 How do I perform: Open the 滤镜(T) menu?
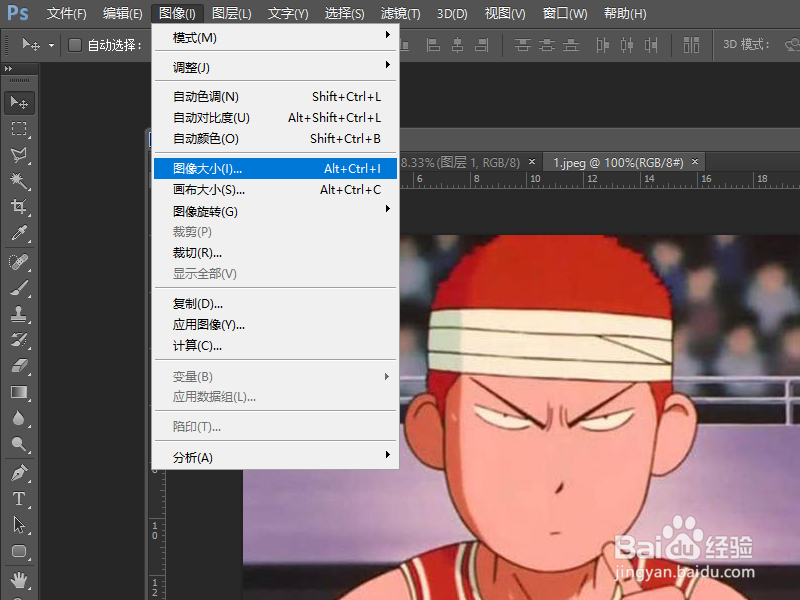pos(401,13)
